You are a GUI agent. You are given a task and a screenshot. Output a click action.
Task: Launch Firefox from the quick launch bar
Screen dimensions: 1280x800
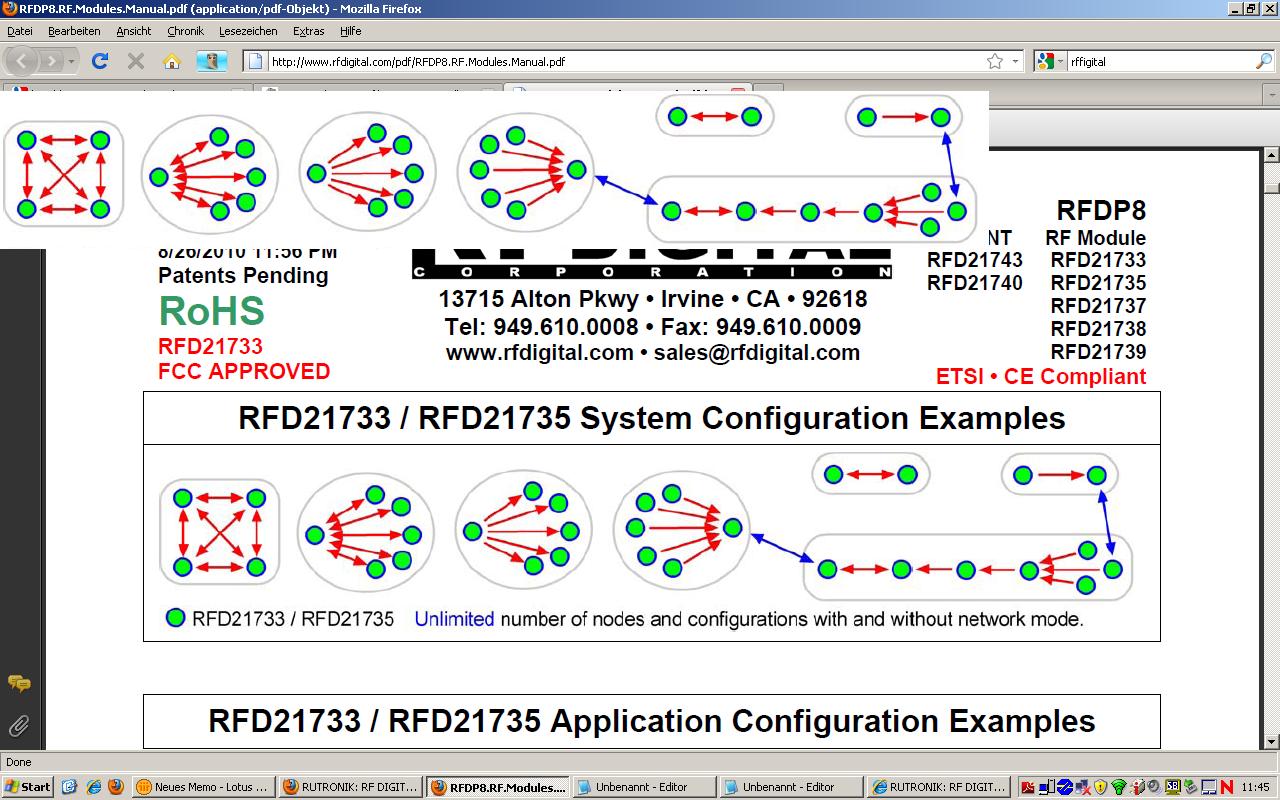114,787
